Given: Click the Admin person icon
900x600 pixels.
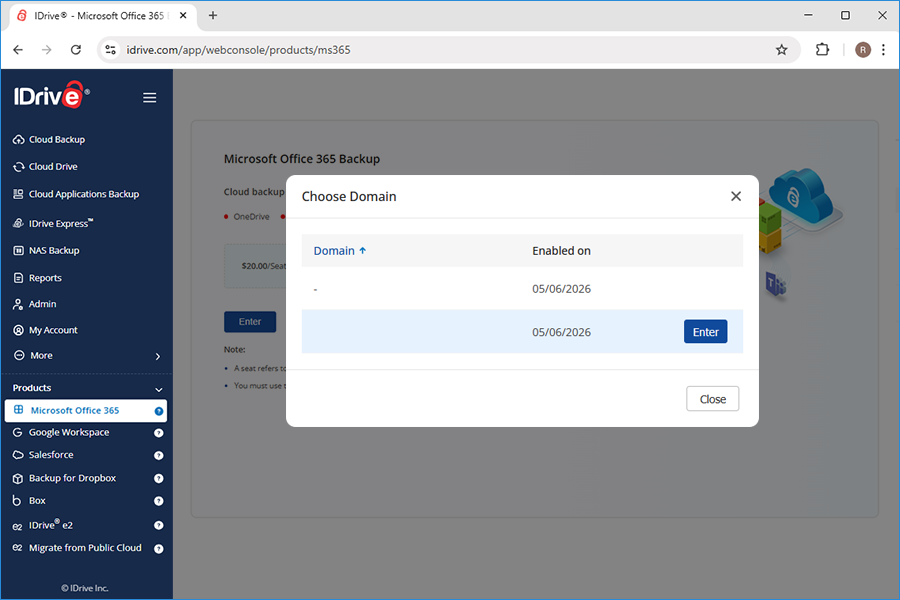Looking at the screenshot, I should point(18,304).
